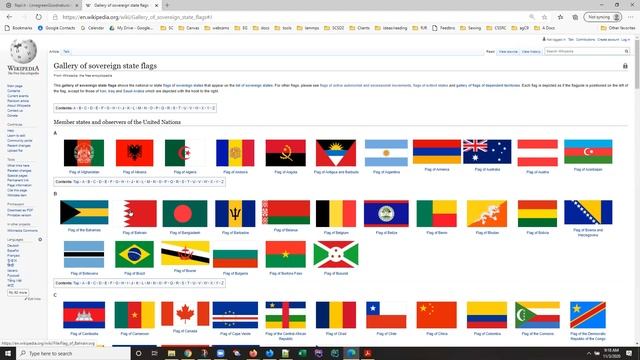Screen dimensions: 640x360
Task: Open Google Contacts bookmark
Action: pyautogui.click(x=56, y=28)
